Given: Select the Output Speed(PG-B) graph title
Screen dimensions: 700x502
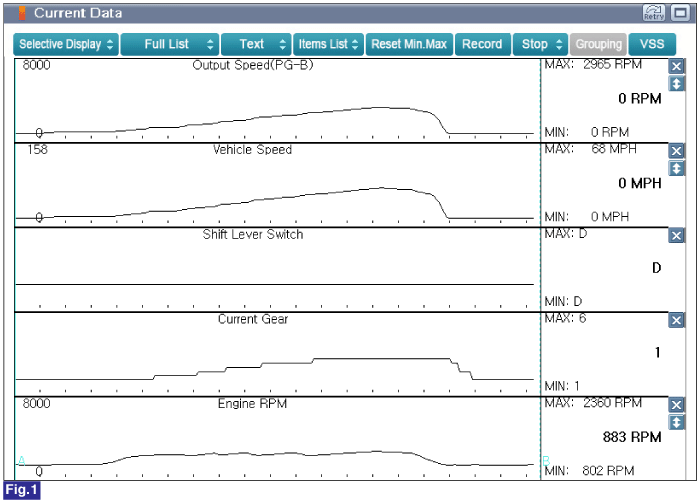Looking at the screenshot, I should click(253, 65).
